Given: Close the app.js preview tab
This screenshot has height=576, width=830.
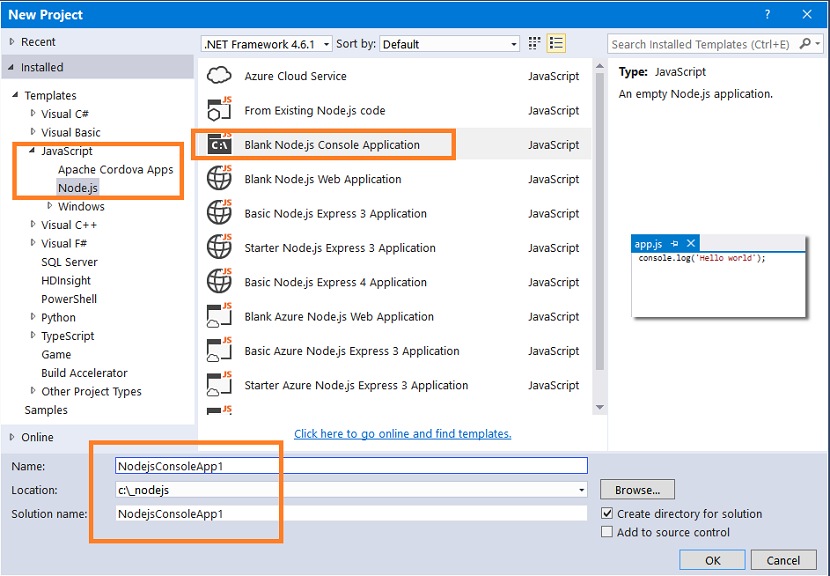Looking at the screenshot, I should click(x=691, y=244).
